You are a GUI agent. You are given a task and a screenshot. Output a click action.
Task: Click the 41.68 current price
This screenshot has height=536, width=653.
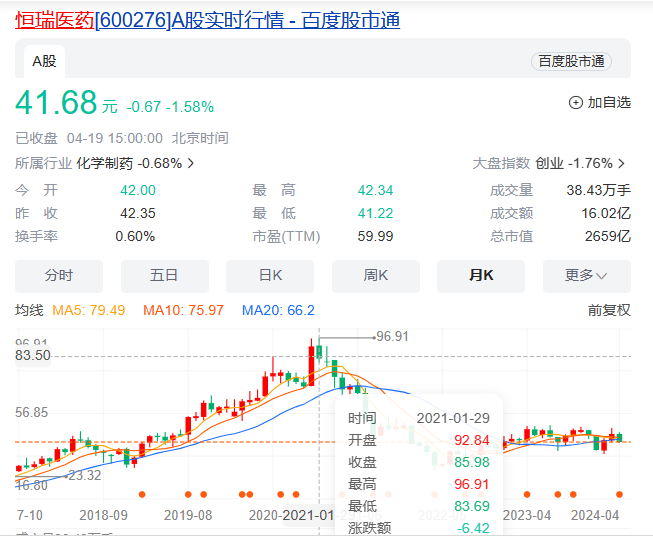pos(56,102)
